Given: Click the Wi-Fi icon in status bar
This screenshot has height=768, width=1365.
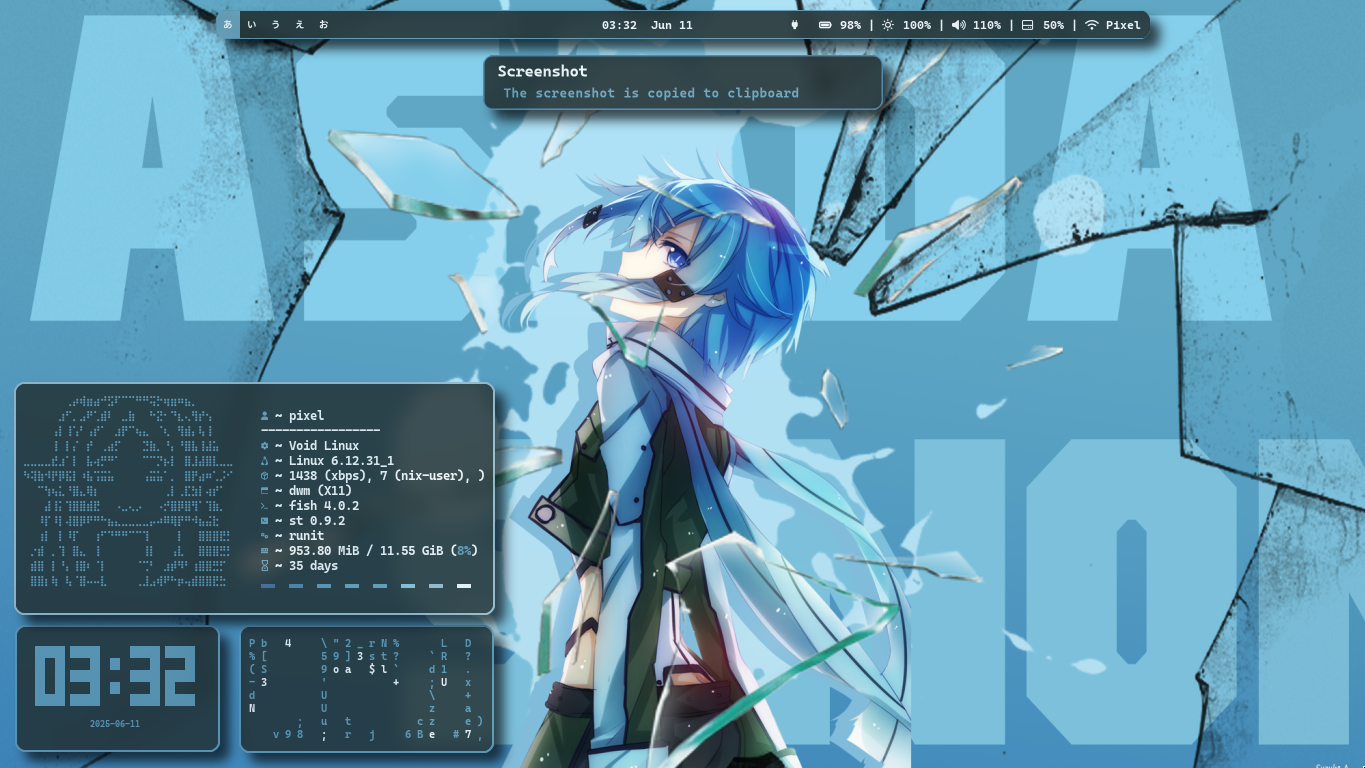Looking at the screenshot, I should pos(1091,25).
